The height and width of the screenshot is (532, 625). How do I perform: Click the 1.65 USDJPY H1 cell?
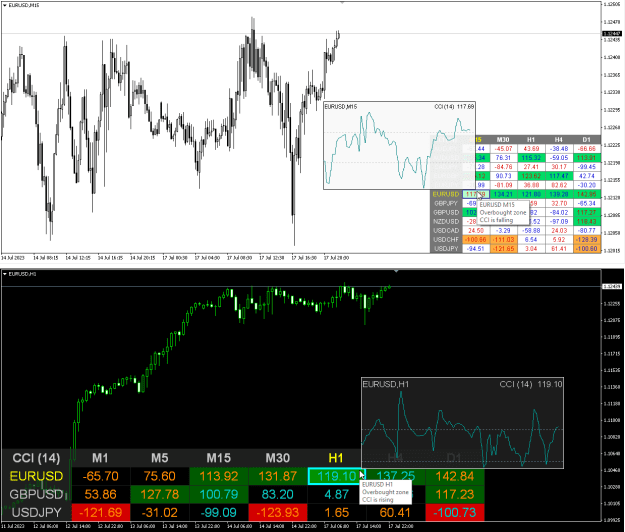(337, 512)
